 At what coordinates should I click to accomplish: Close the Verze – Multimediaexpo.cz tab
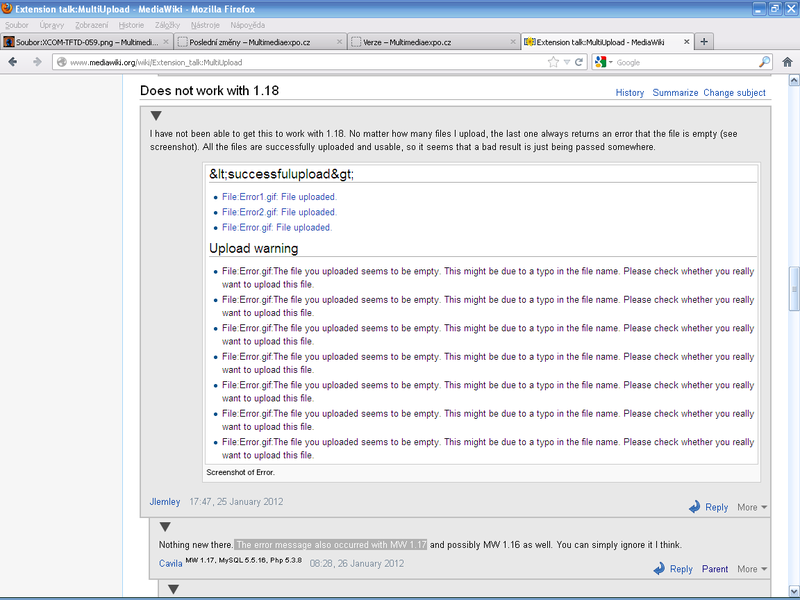pyautogui.click(x=511, y=42)
